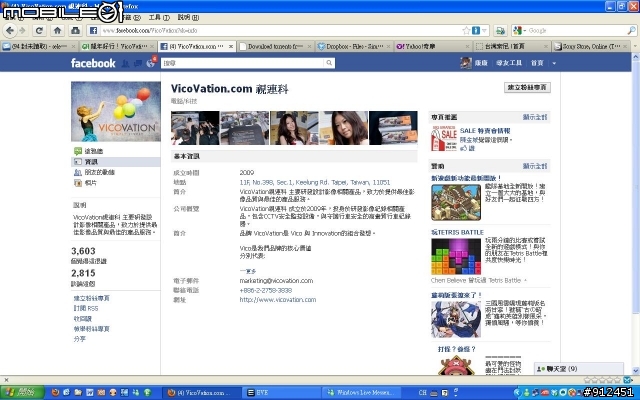The height and width of the screenshot is (400, 640).
Task: Switch to the Dropbox Files browser tab
Action: click(352, 46)
